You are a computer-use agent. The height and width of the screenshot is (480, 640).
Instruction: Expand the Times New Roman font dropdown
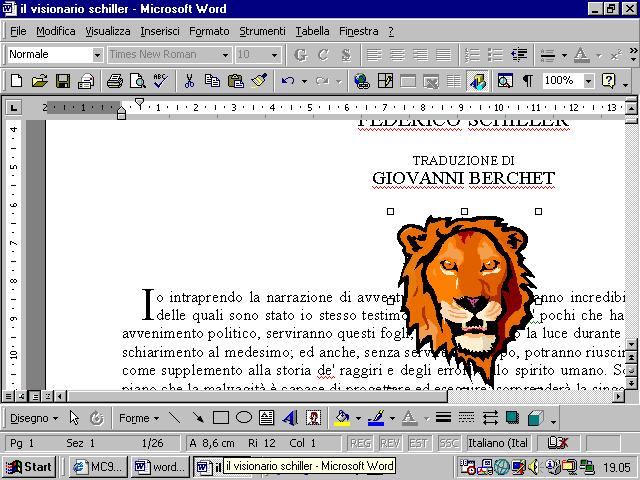[x=225, y=55]
